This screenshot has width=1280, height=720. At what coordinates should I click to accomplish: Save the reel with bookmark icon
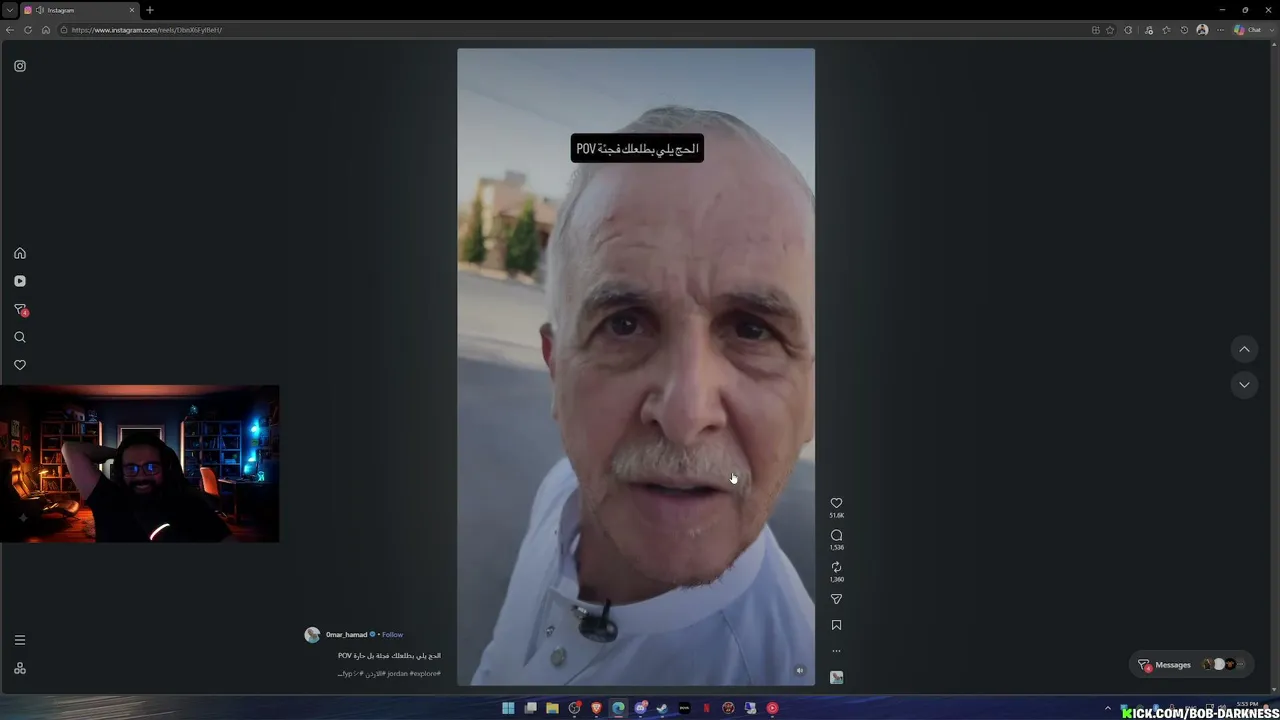(837, 625)
